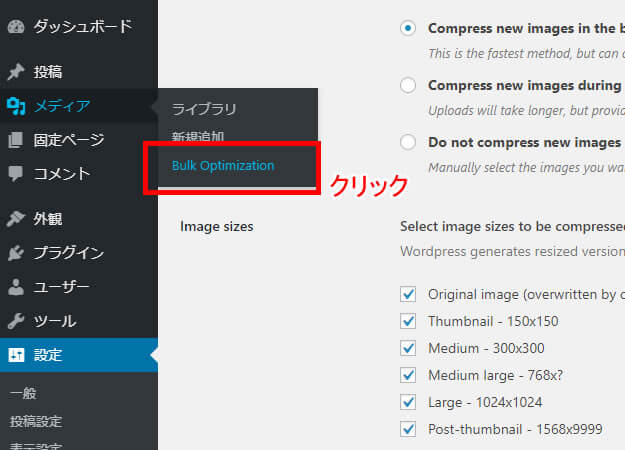625x450 pixels.
Task: Open the 外観 menu item
Action: click(48, 219)
